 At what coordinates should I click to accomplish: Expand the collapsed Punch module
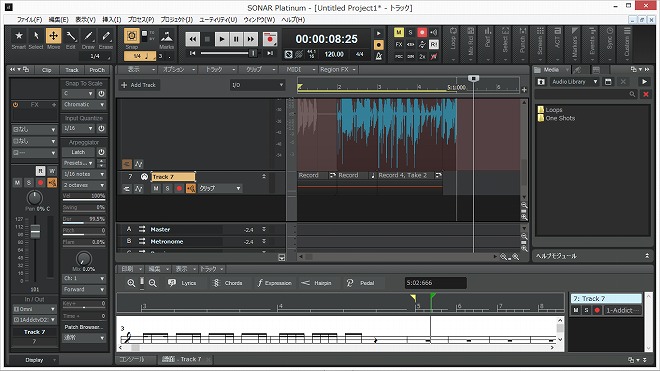(522, 44)
